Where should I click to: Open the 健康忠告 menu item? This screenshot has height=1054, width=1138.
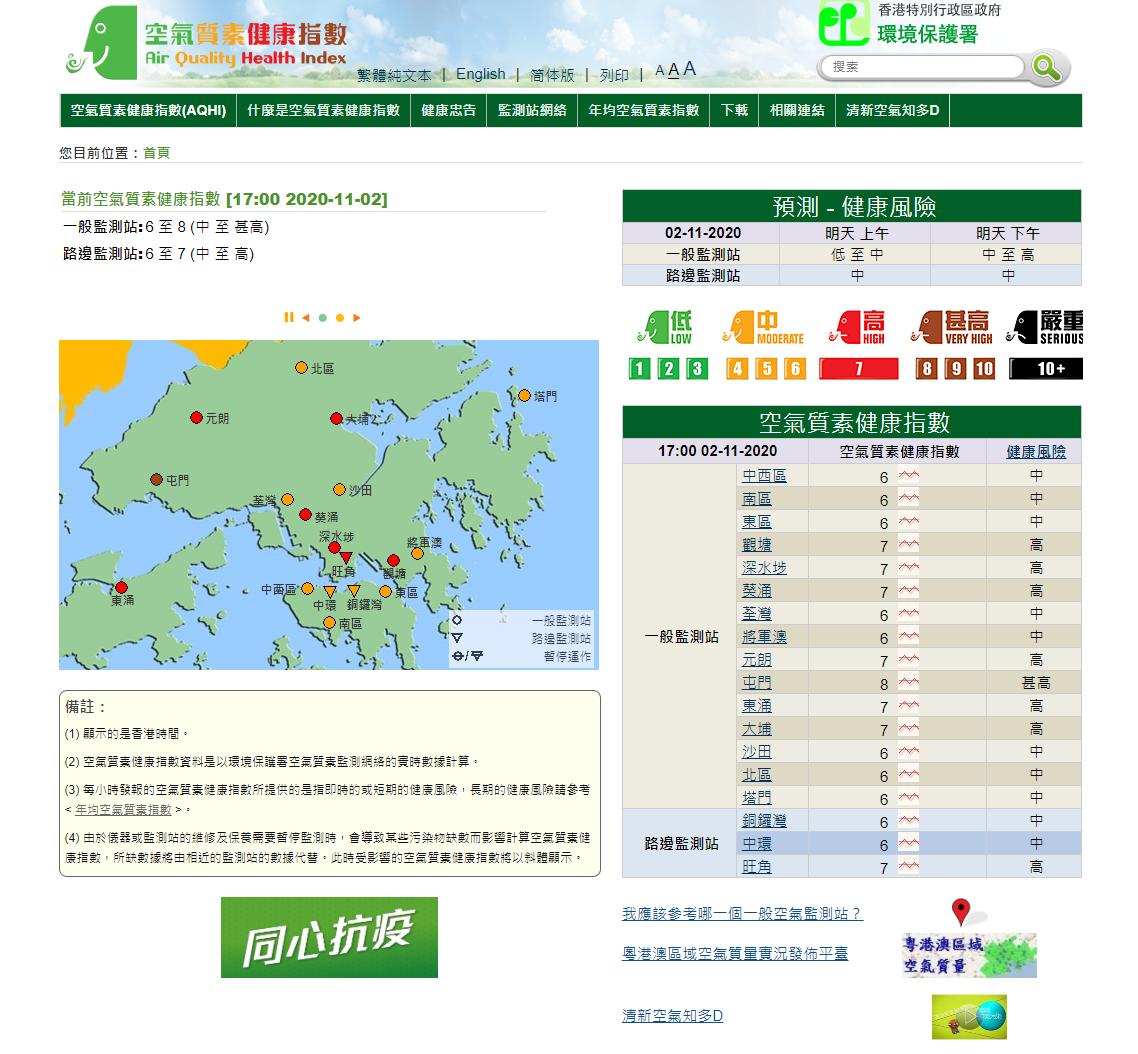[x=448, y=110]
